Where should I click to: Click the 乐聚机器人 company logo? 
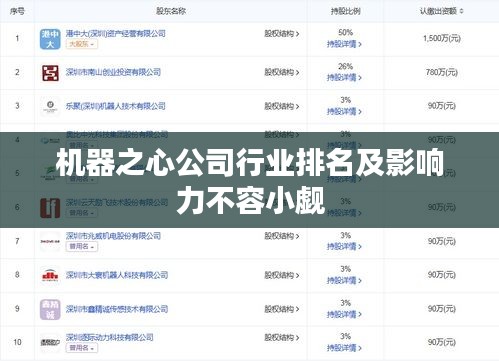pyautogui.click(x=50, y=106)
